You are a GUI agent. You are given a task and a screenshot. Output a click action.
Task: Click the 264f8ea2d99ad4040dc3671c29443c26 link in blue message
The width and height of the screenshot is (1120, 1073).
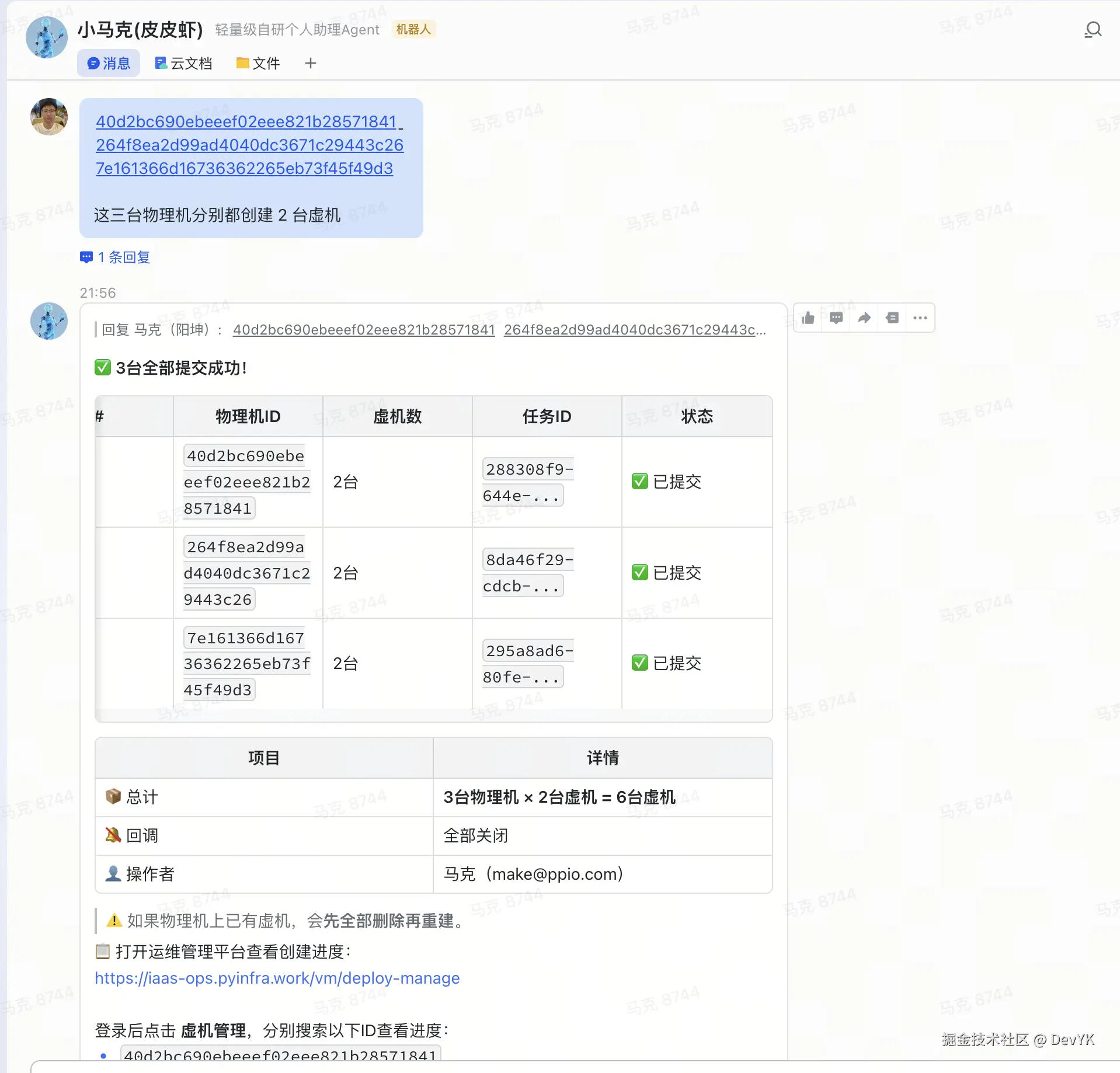coord(249,145)
